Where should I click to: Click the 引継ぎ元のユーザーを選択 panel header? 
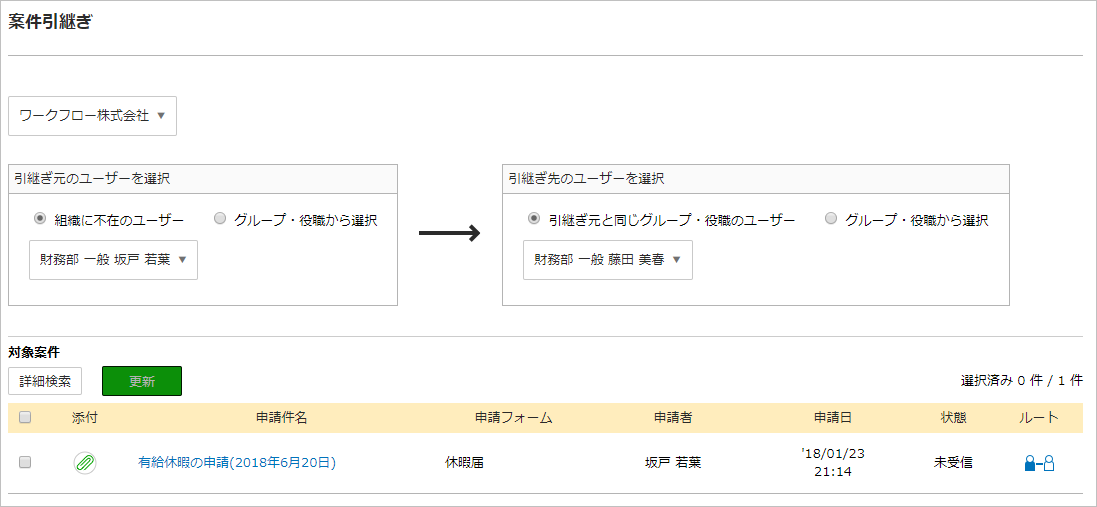click(203, 178)
